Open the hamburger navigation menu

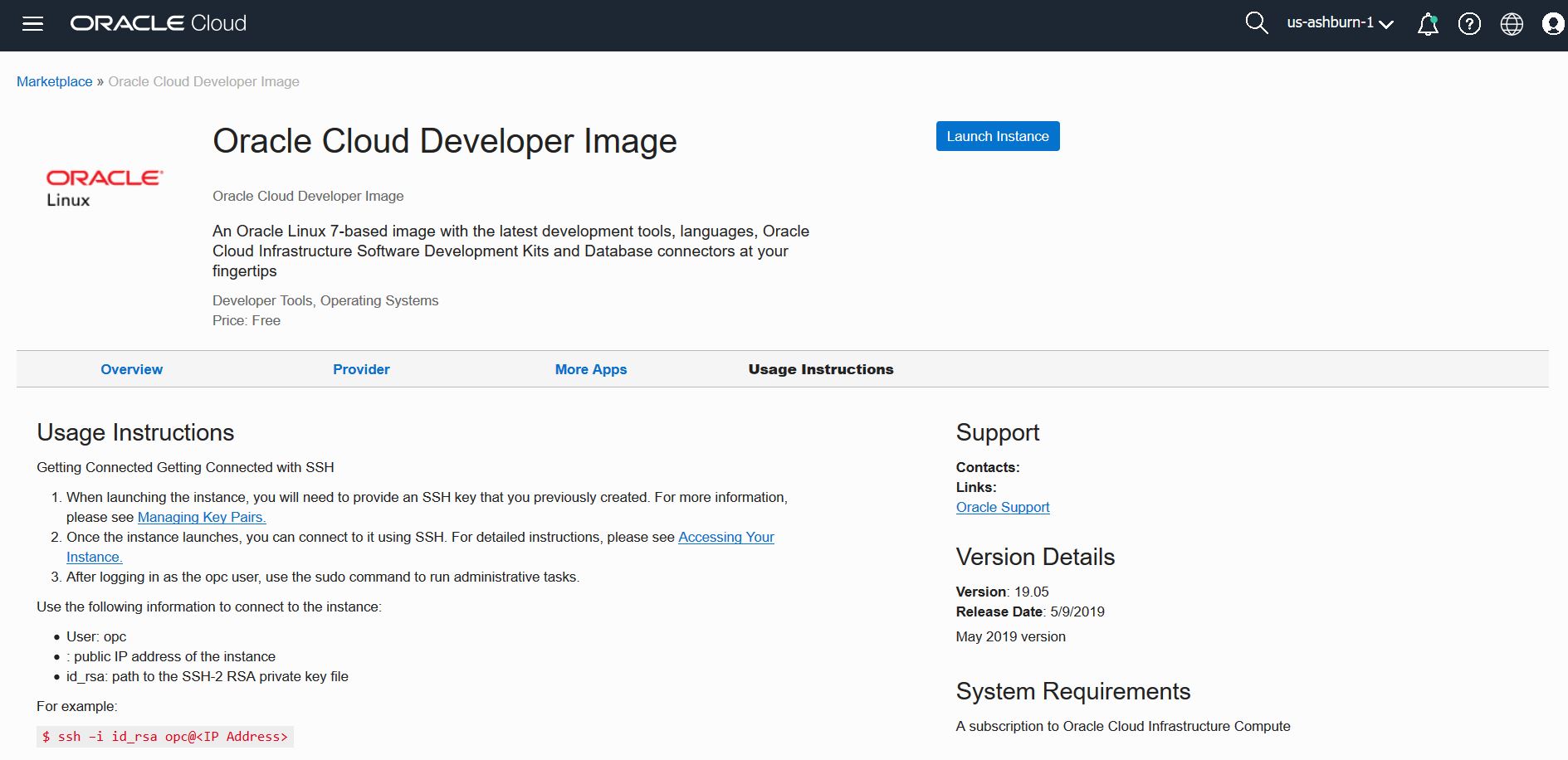coord(32,23)
